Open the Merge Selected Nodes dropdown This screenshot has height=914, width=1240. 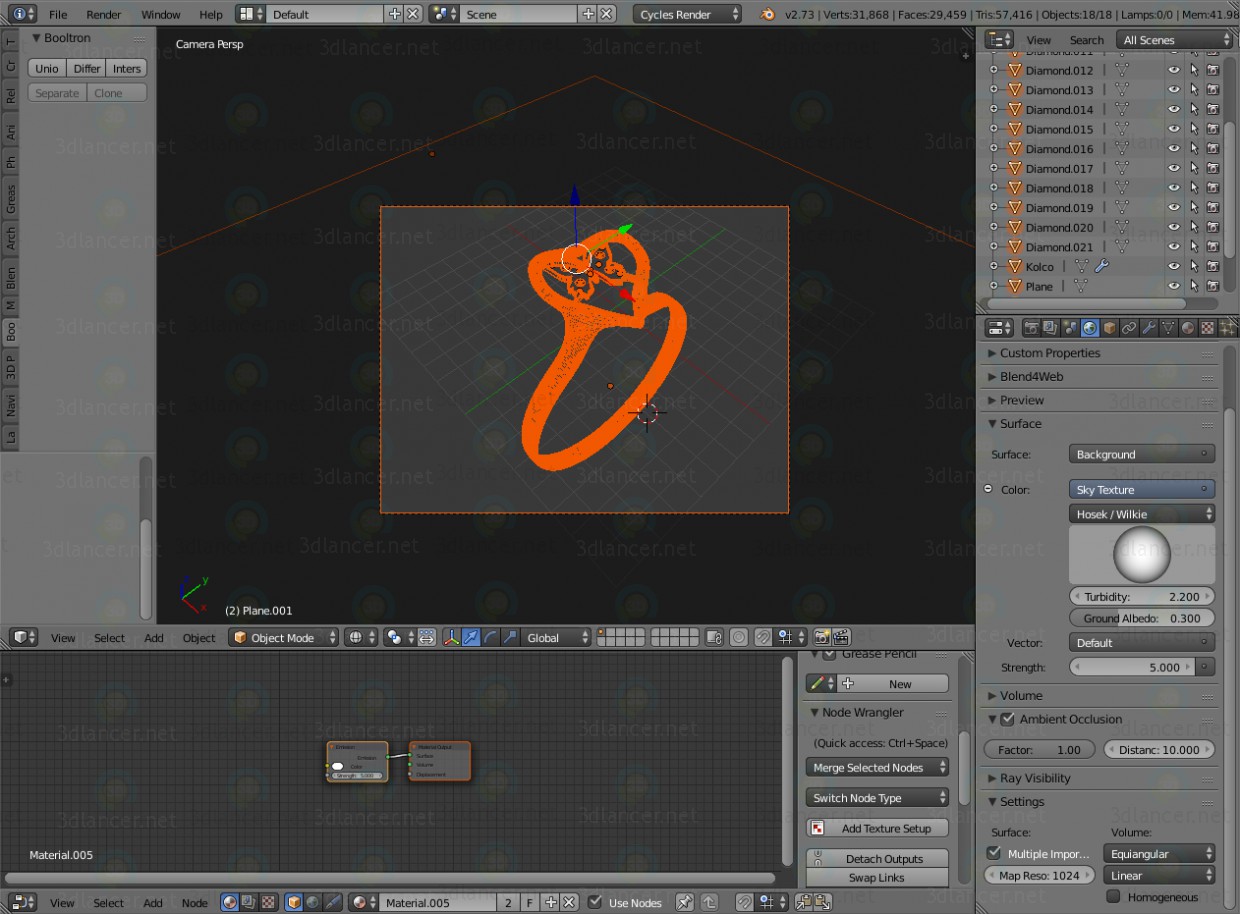point(877,768)
